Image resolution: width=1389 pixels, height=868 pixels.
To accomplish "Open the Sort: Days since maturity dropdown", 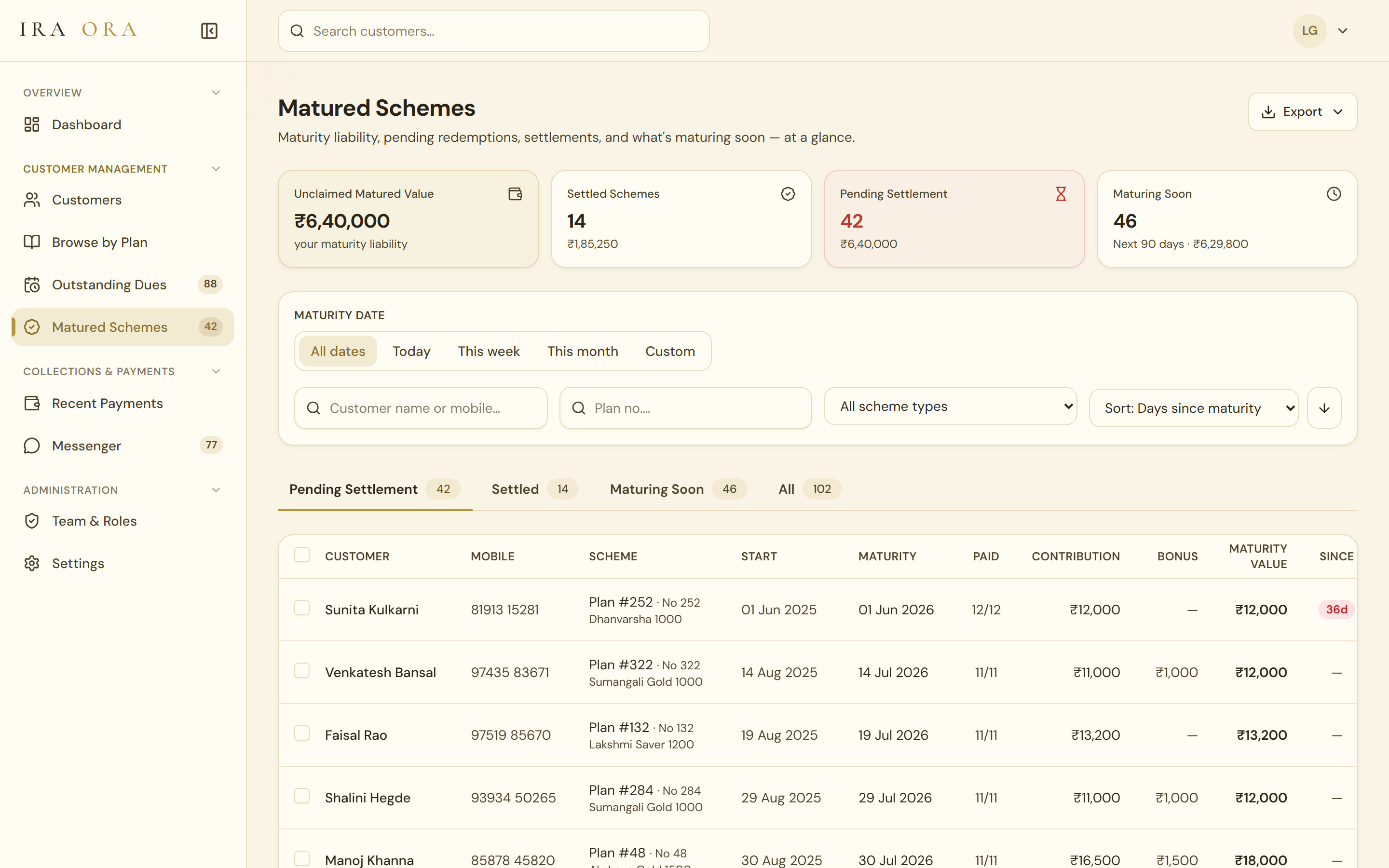I will [1193, 408].
